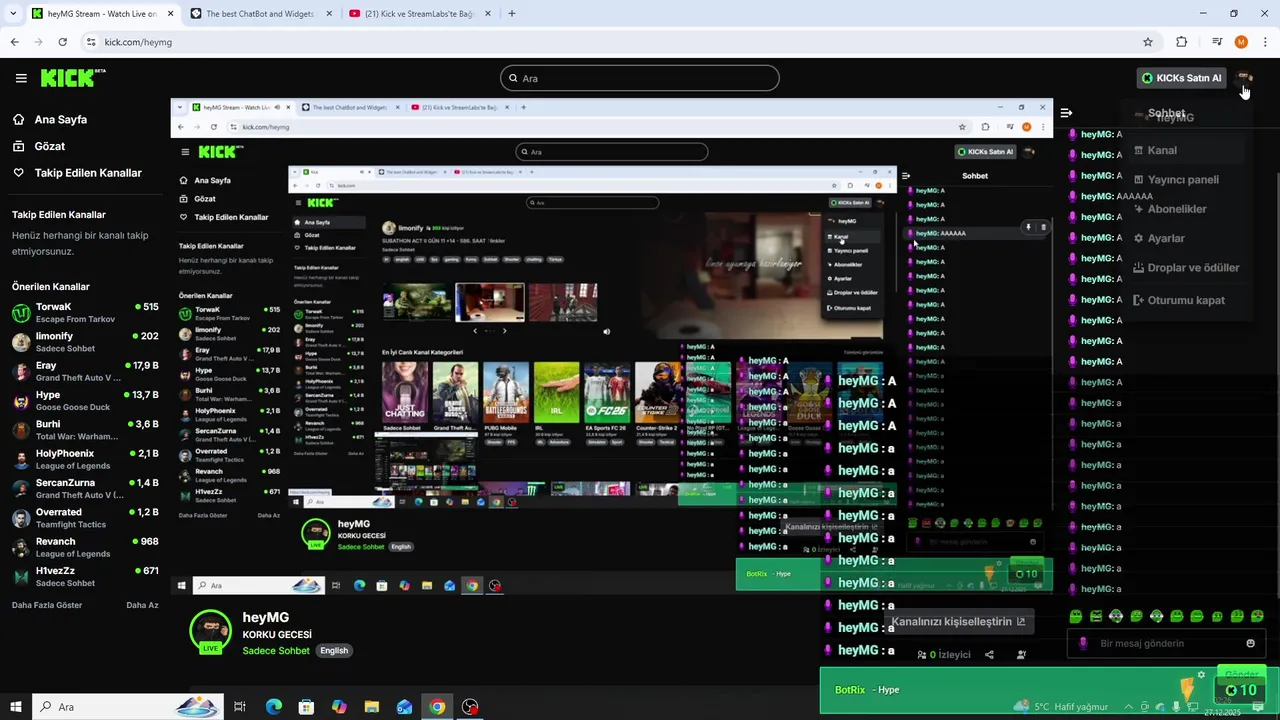The image size is (1280, 720).
Task: Open the Chrome extensions puzzle icon
Action: click(x=1182, y=42)
